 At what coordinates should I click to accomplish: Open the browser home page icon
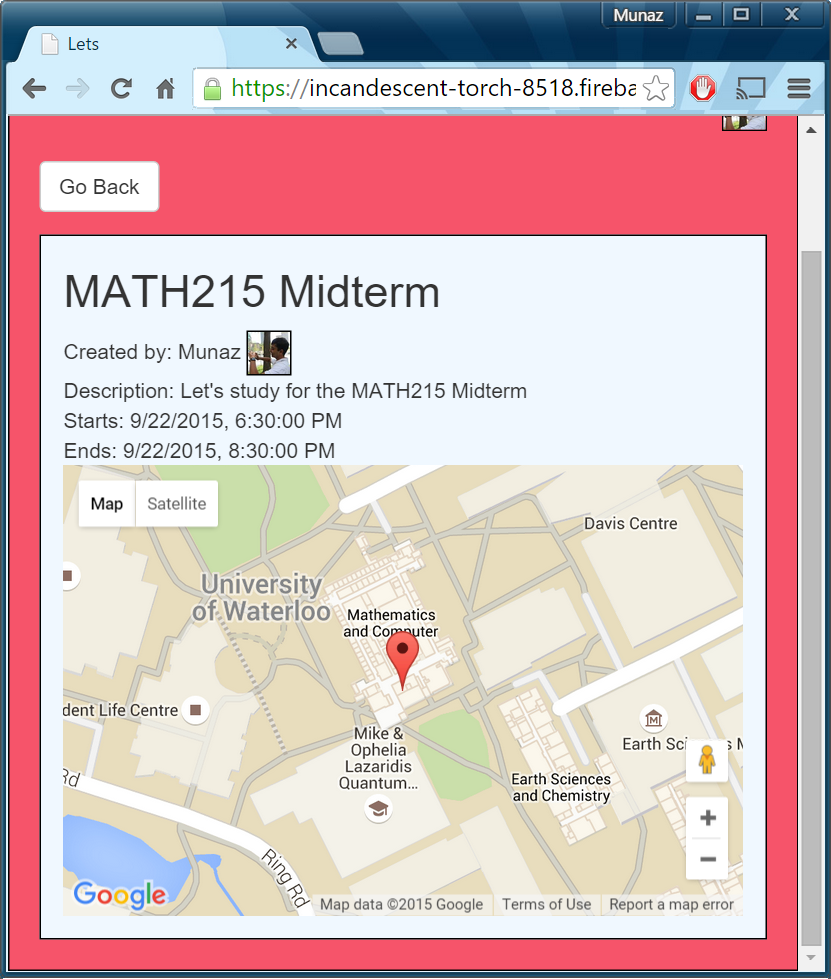(165, 89)
